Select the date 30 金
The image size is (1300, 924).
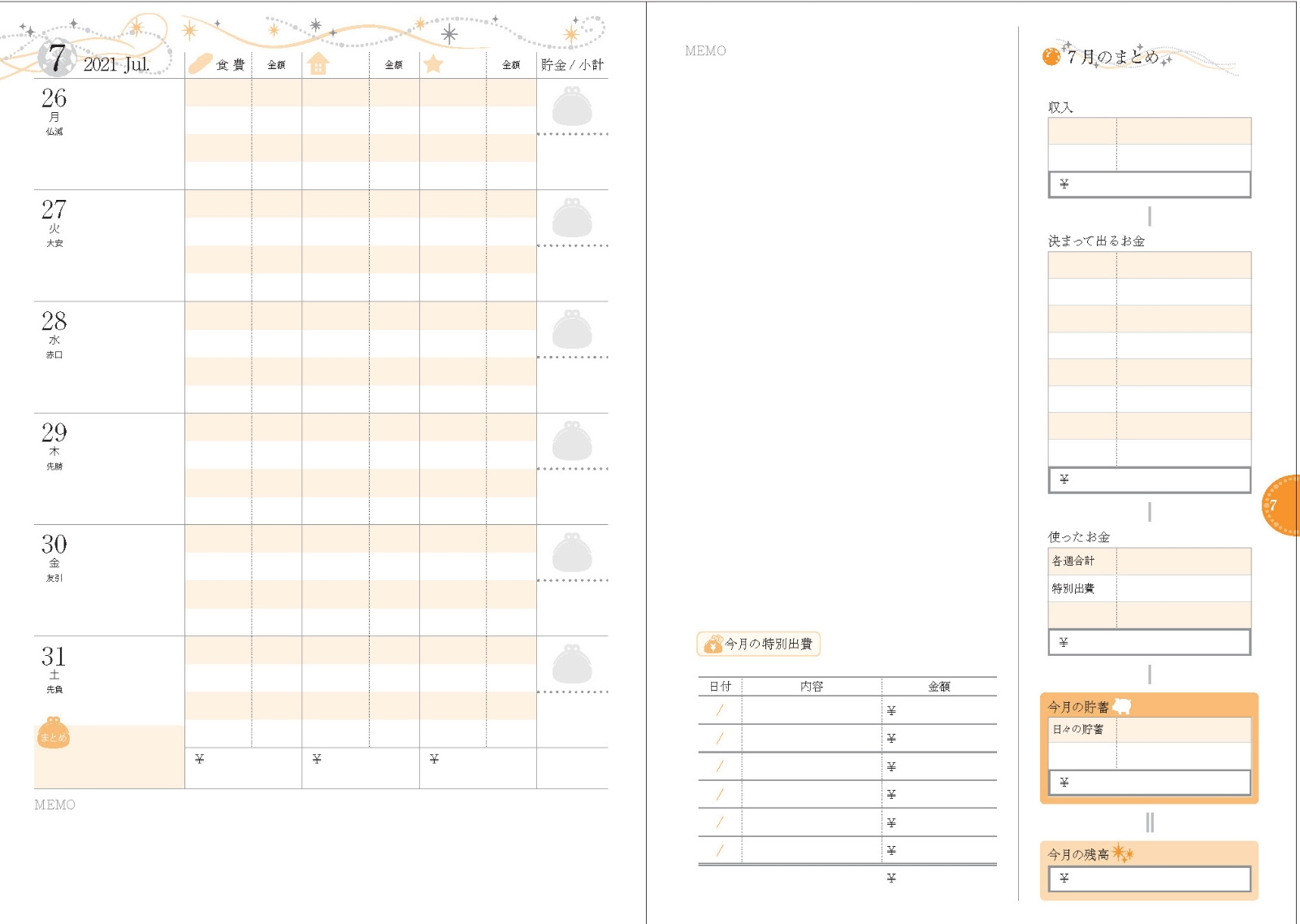54,550
